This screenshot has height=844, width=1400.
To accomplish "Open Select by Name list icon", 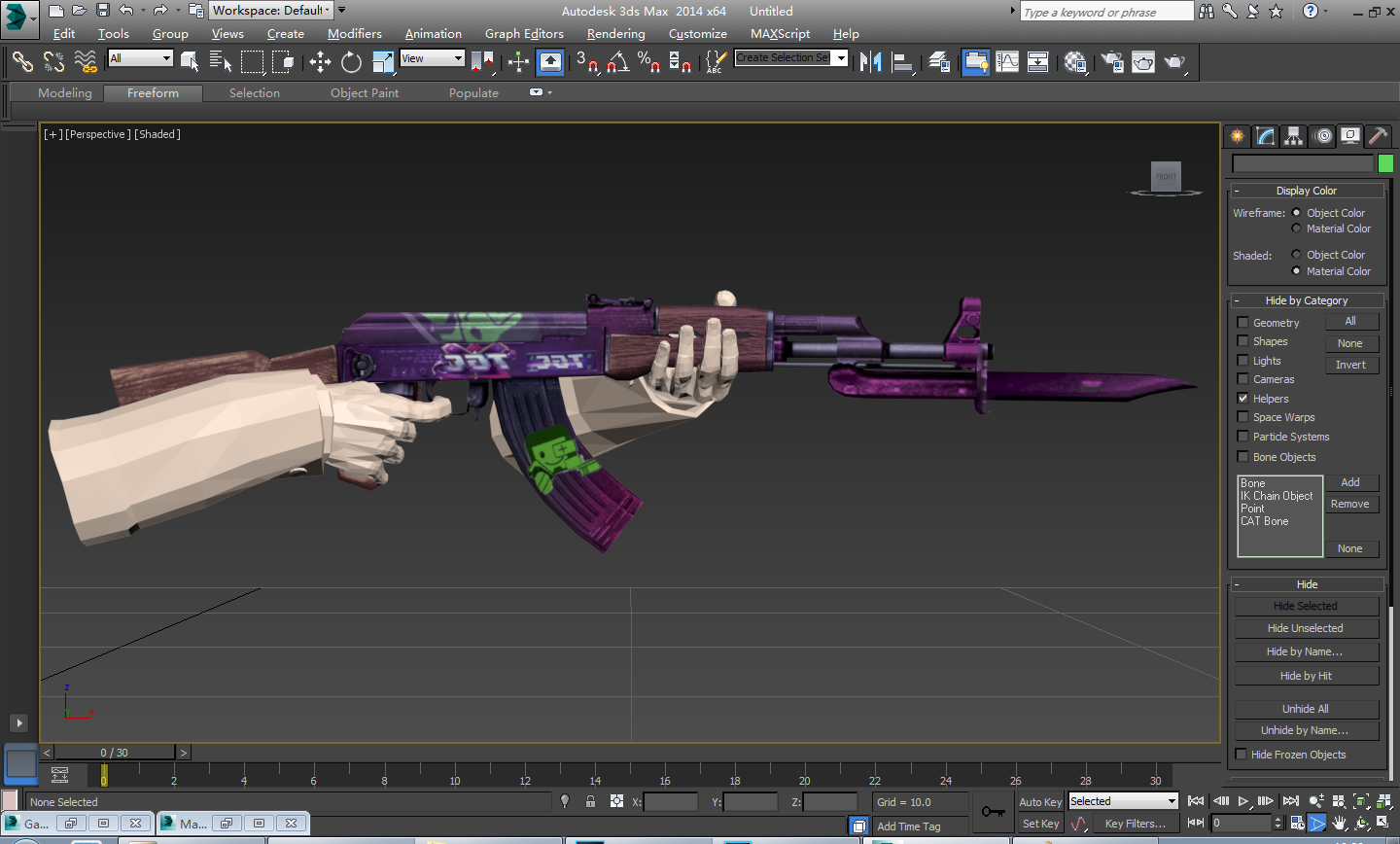I will click(x=221, y=62).
